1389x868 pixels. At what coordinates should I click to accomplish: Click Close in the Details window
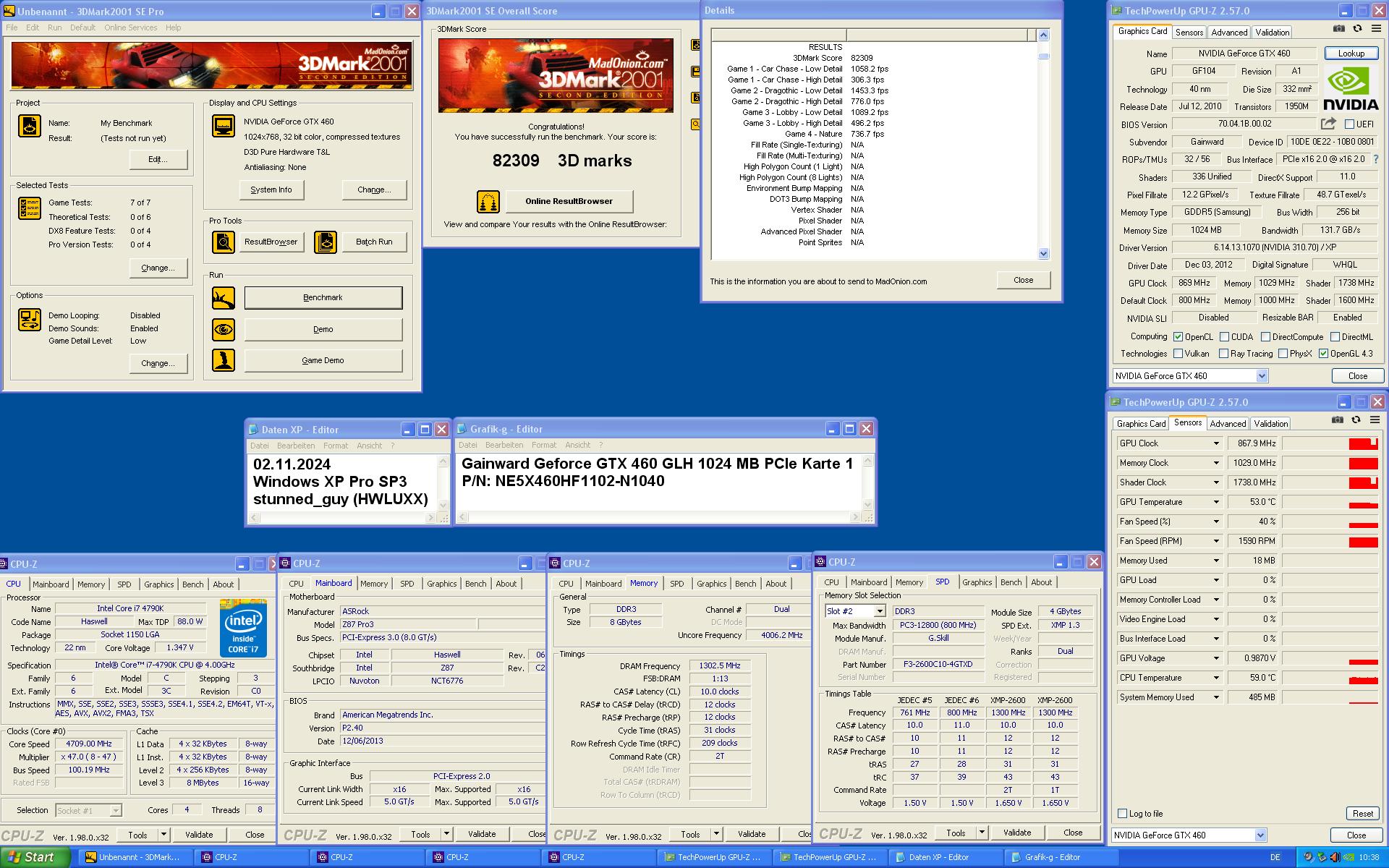click(x=1023, y=280)
